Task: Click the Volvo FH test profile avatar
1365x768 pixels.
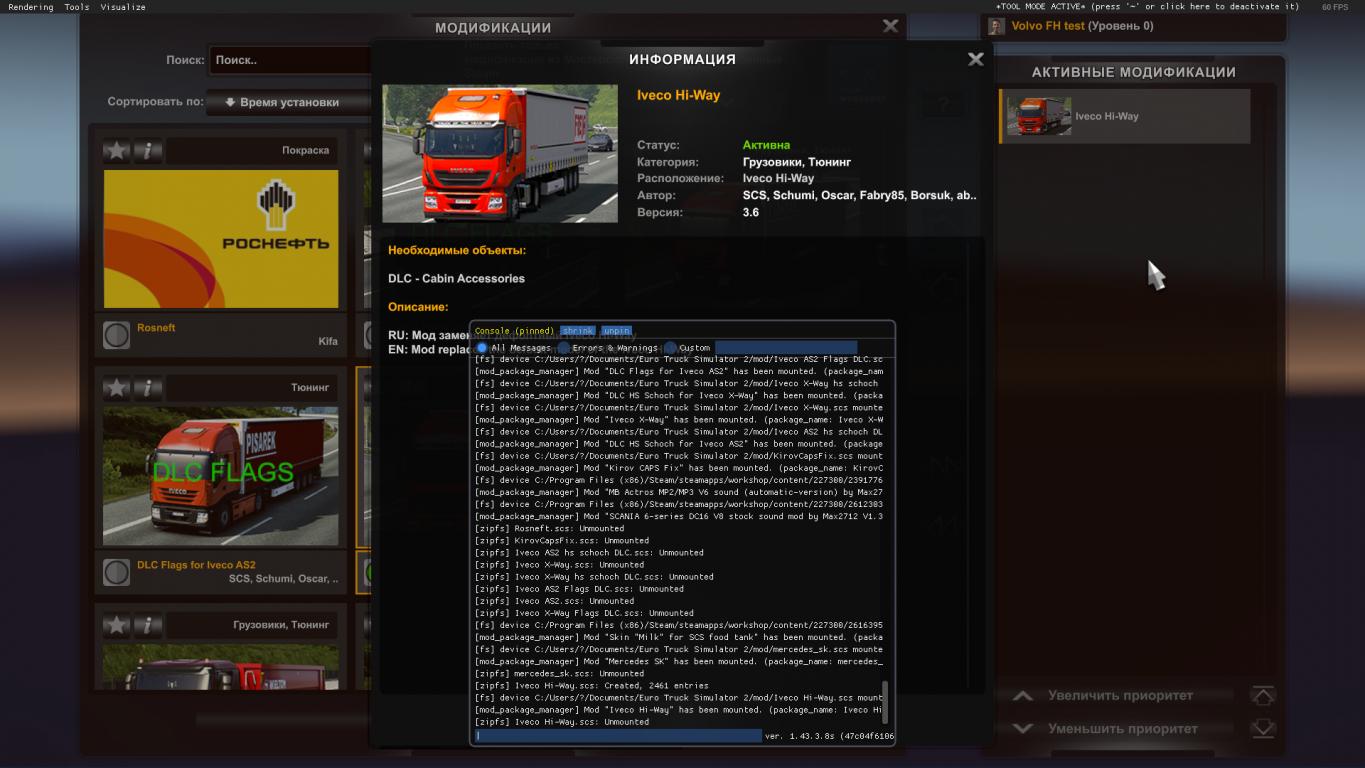Action: [996, 27]
